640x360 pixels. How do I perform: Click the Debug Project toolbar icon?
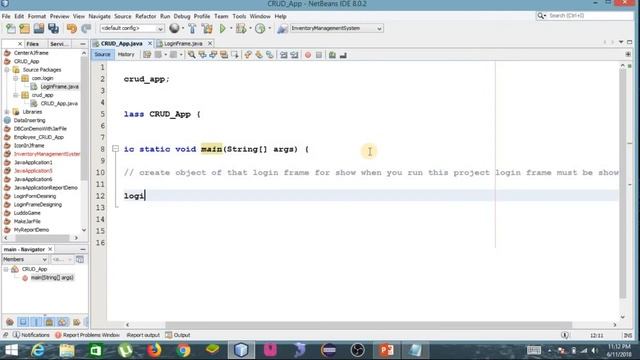click(241, 29)
